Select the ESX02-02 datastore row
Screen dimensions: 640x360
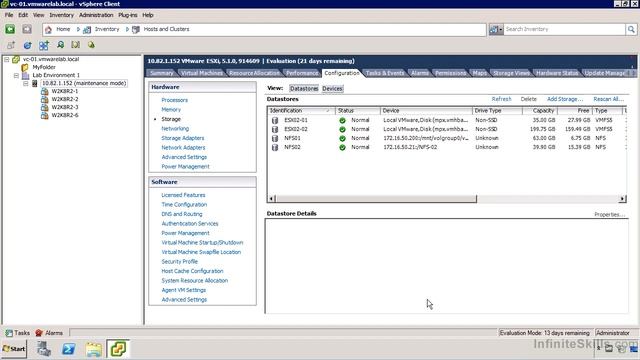click(447, 129)
